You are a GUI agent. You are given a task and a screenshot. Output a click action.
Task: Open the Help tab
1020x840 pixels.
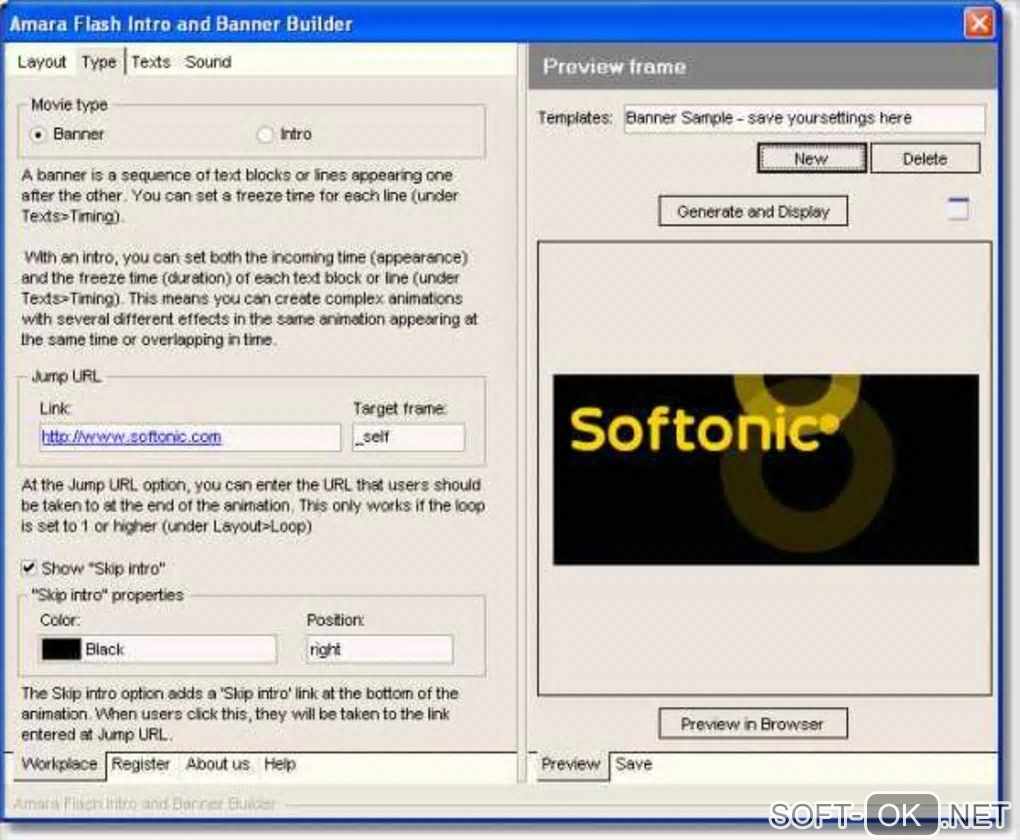click(x=280, y=764)
